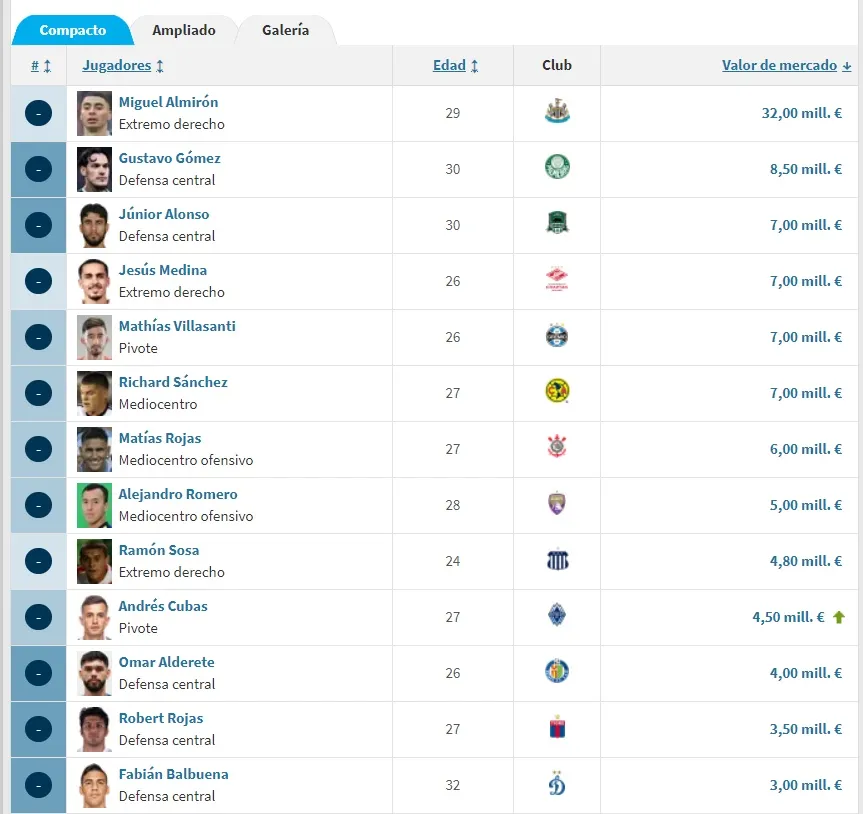Click Talleres crest in Ramón Sosa row
The image size is (863, 814).
[x=556, y=560]
